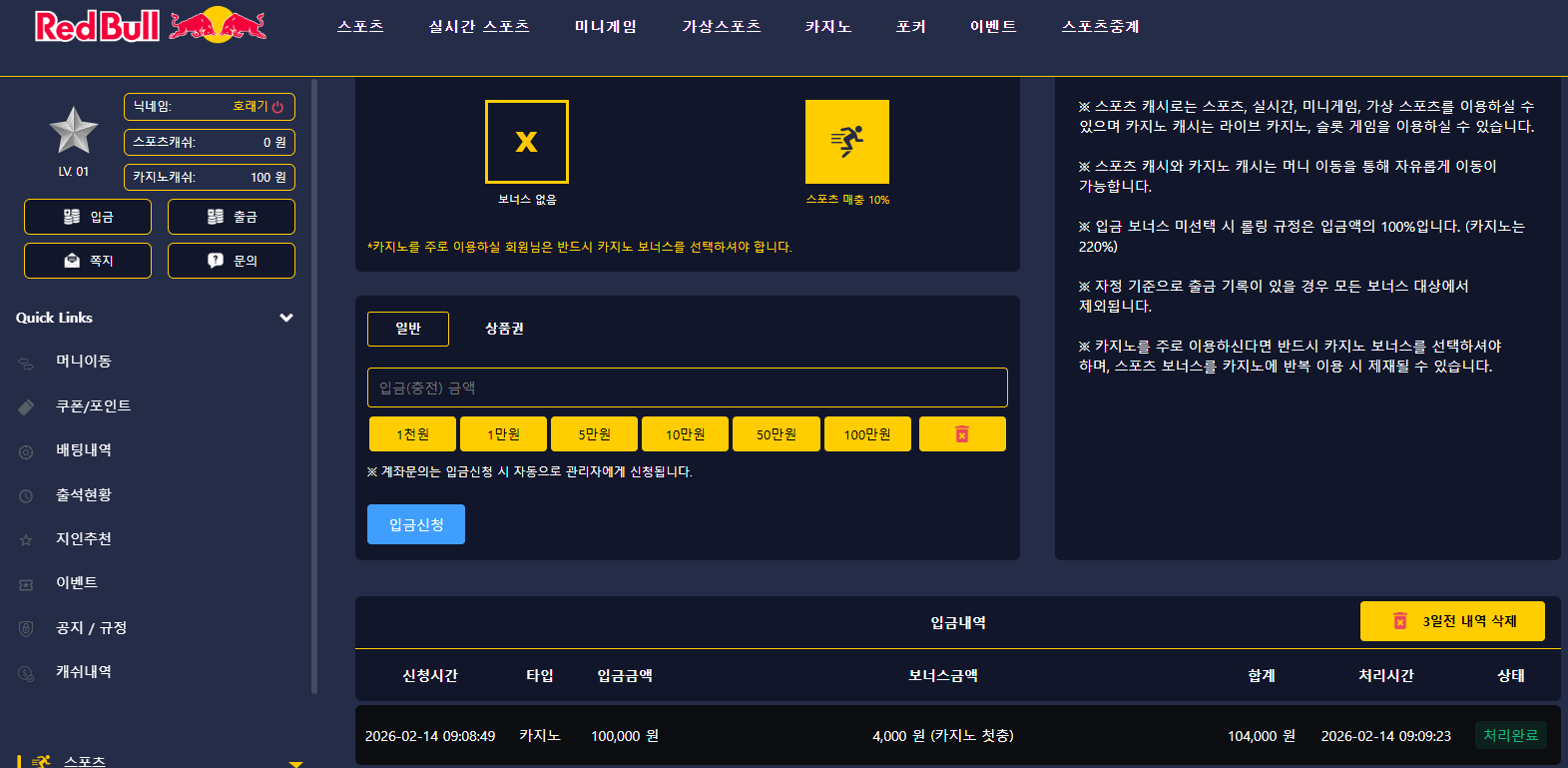Open 쿠폰/포인트 ticket icon link
This screenshot has height=768, width=1568.
[x=93, y=406]
